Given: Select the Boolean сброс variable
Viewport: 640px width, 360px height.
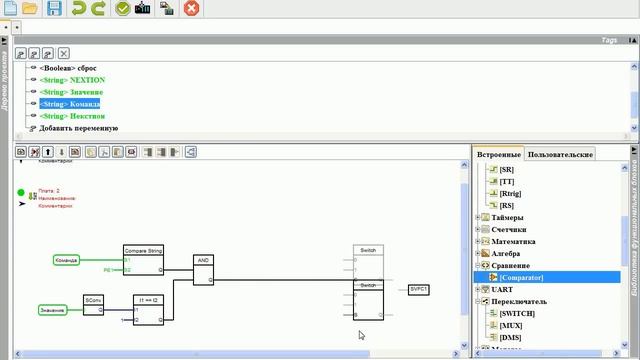Looking at the screenshot, I should coord(68,68).
